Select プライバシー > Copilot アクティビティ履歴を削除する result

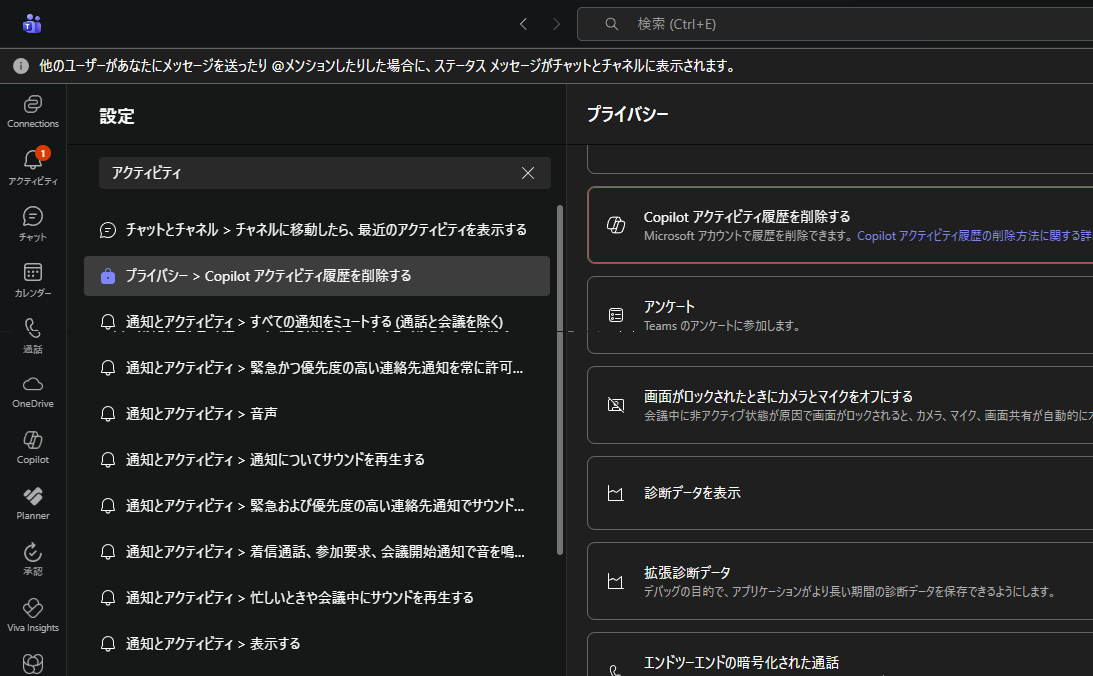pyautogui.click(x=316, y=276)
